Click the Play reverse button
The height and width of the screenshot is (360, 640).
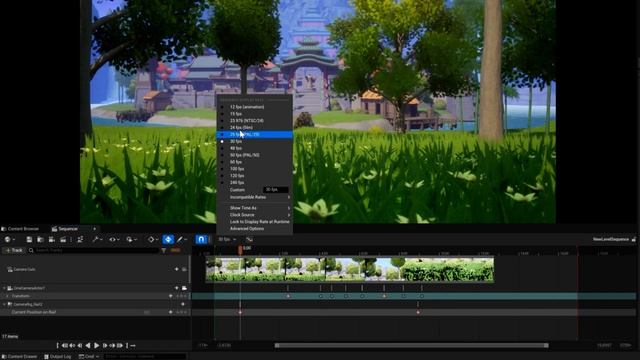87,346
